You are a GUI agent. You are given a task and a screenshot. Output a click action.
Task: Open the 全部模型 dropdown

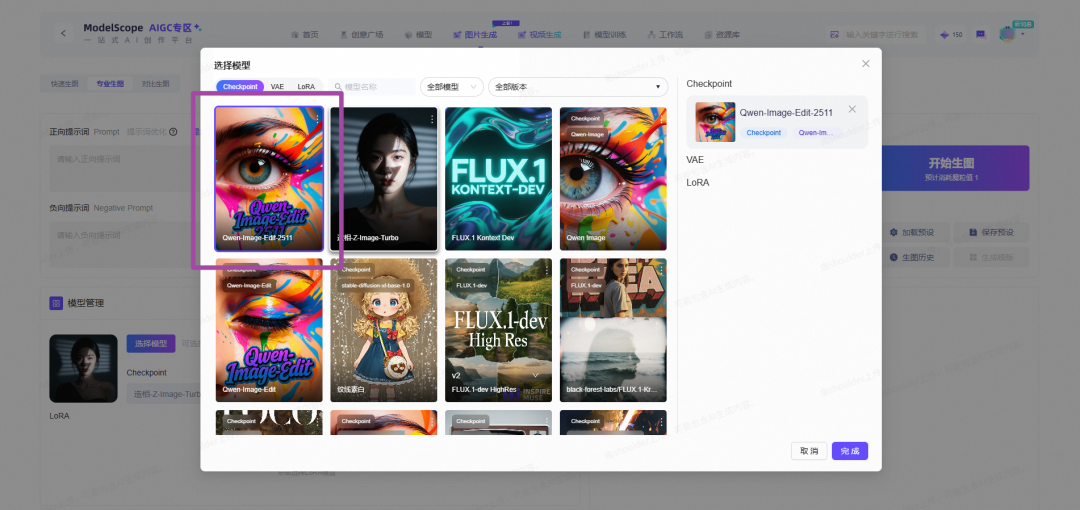(x=452, y=87)
